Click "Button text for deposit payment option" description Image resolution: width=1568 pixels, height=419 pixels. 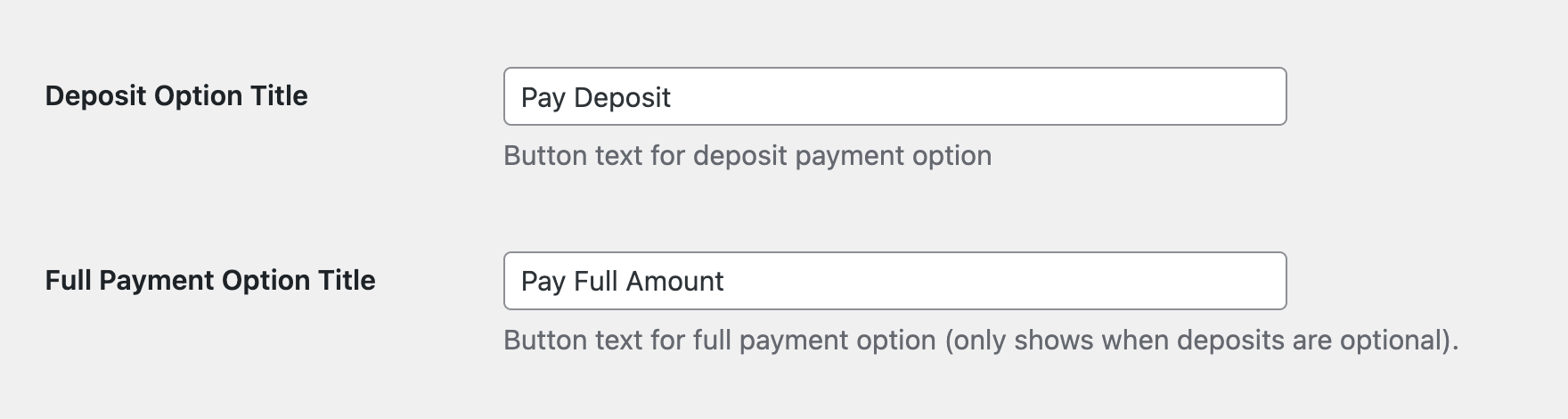click(747, 156)
